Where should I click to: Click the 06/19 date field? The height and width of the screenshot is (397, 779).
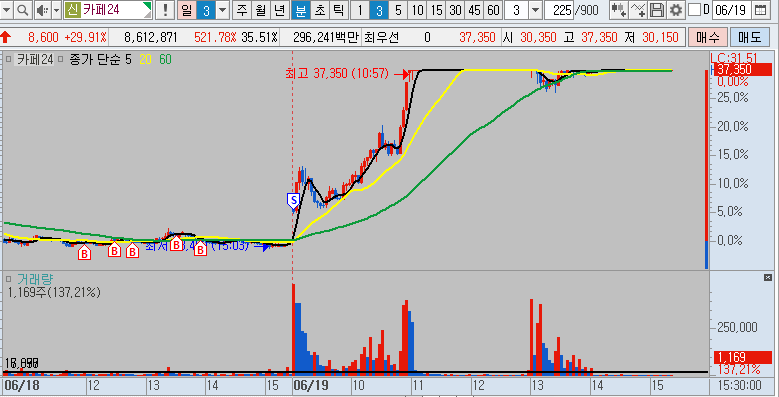pyautogui.click(x=731, y=10)
